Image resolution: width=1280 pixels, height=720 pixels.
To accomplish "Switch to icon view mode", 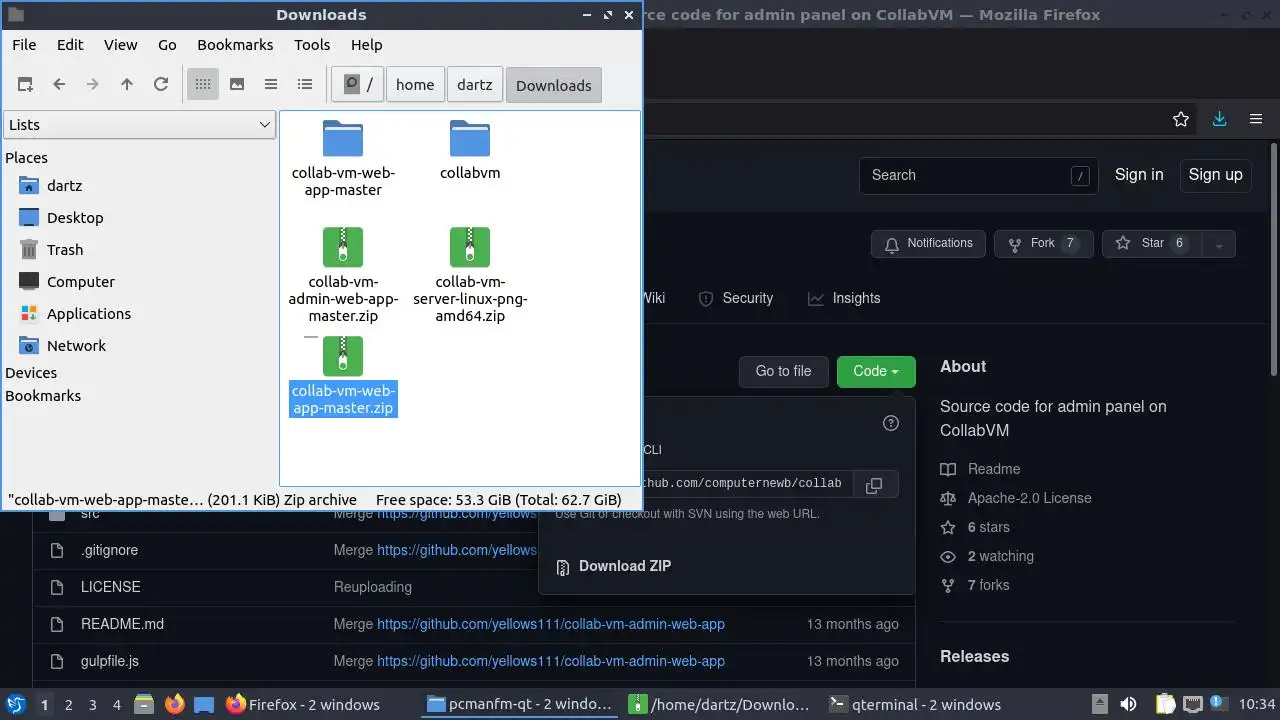I will [203, 85].
